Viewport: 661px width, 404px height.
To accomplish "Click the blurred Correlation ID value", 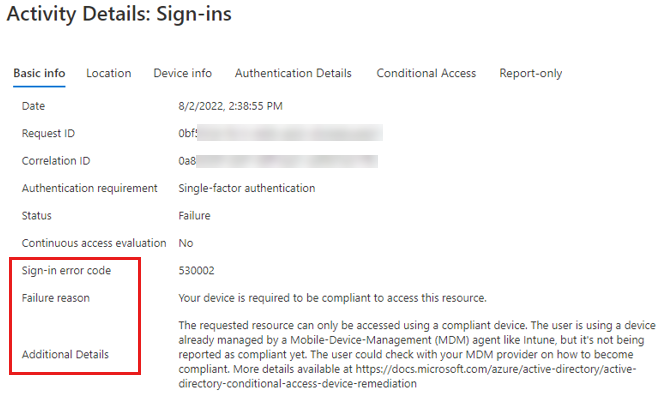I will (278, 161).
